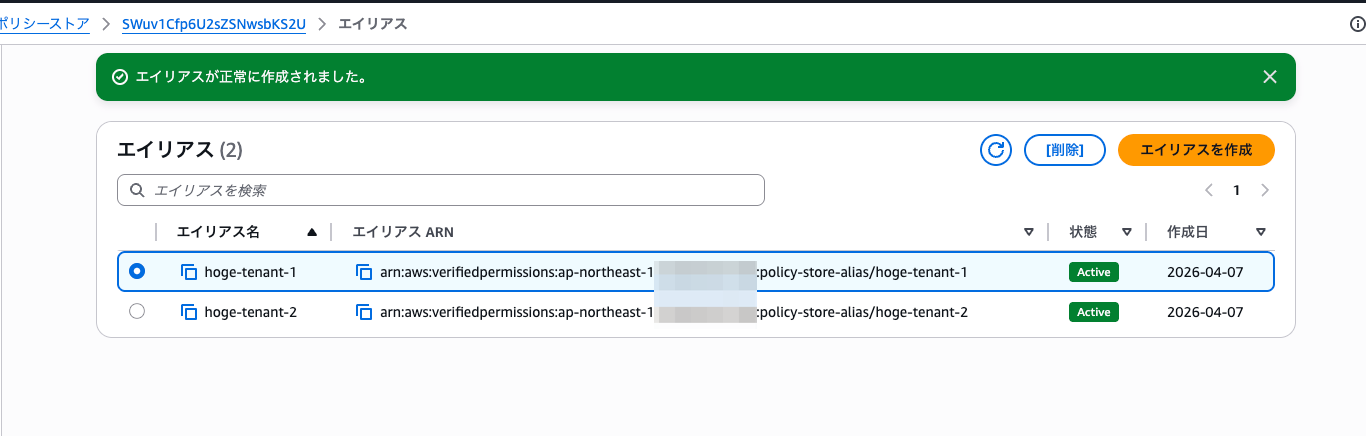Copy the ARN for hoge-tenant-1
1366x436 pixels.
pyautogui.click(x=365, y=272)
